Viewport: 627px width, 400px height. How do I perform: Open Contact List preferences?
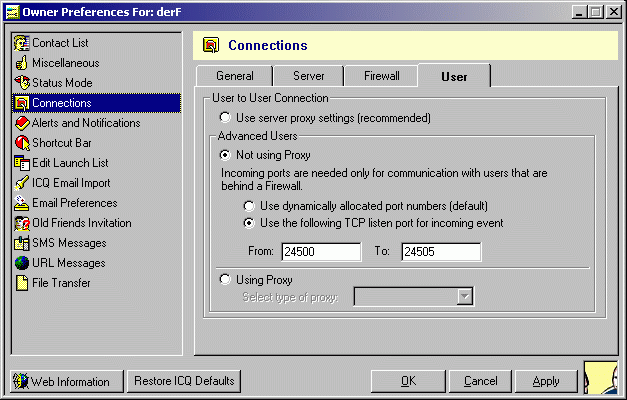coord(96,43)
